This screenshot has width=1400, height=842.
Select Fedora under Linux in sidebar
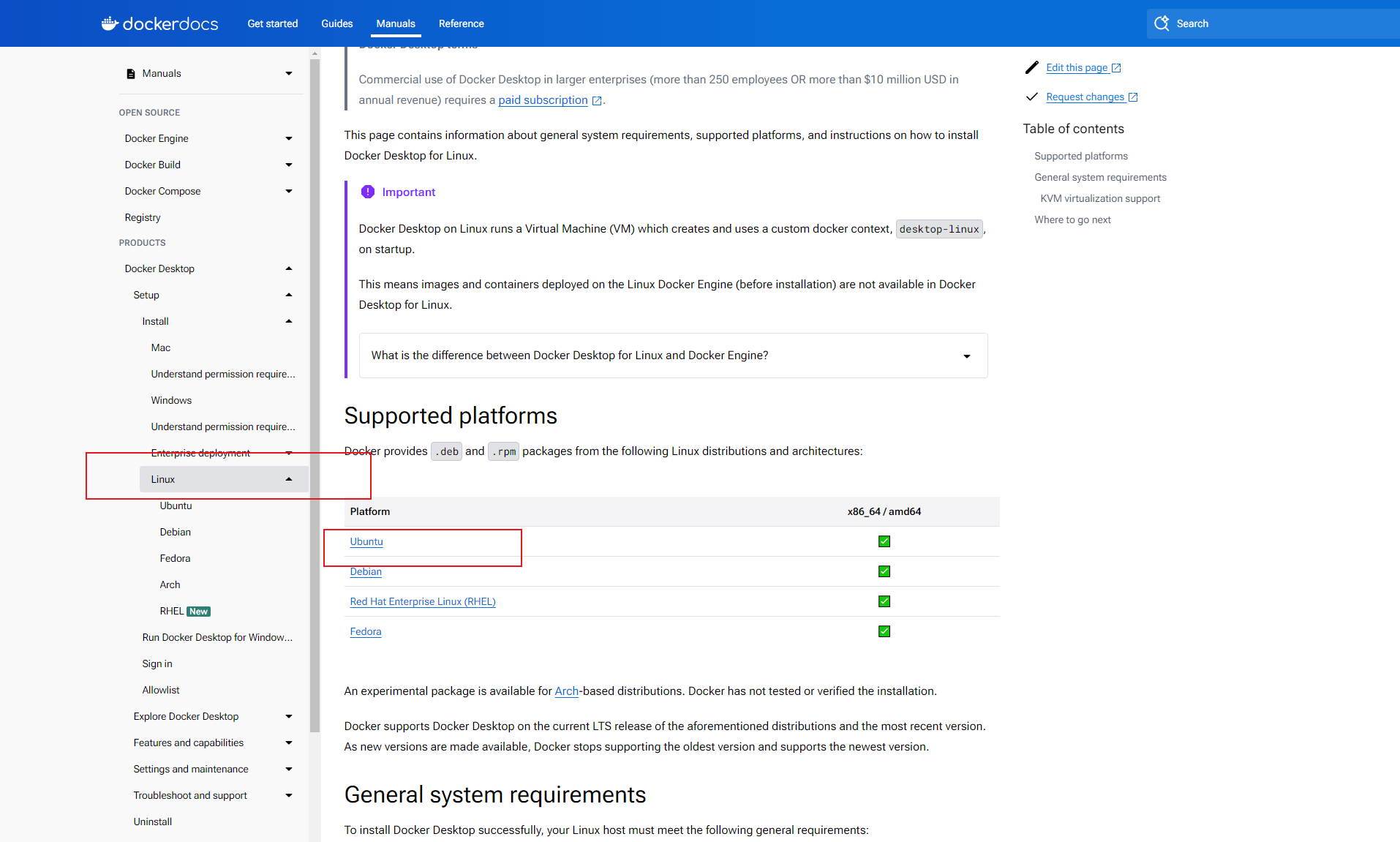175,559
